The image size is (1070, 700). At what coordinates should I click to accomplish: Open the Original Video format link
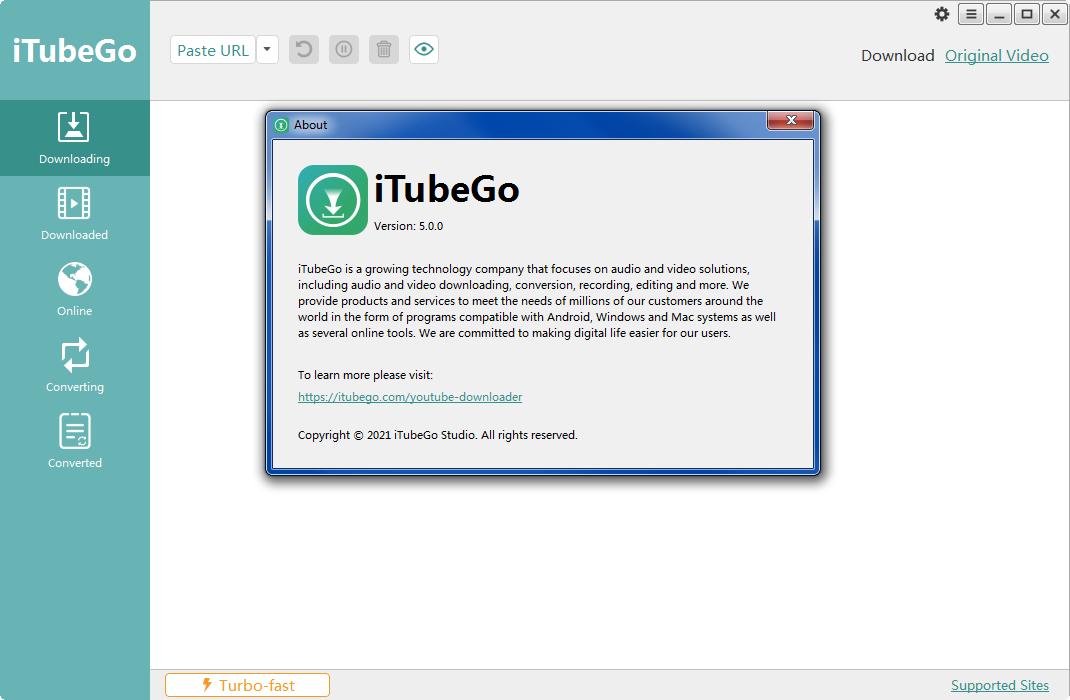click(x=996, y=56)
